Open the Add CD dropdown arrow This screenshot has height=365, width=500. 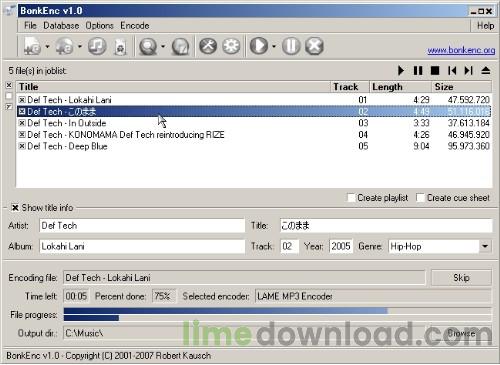click(x=47, y=46)
